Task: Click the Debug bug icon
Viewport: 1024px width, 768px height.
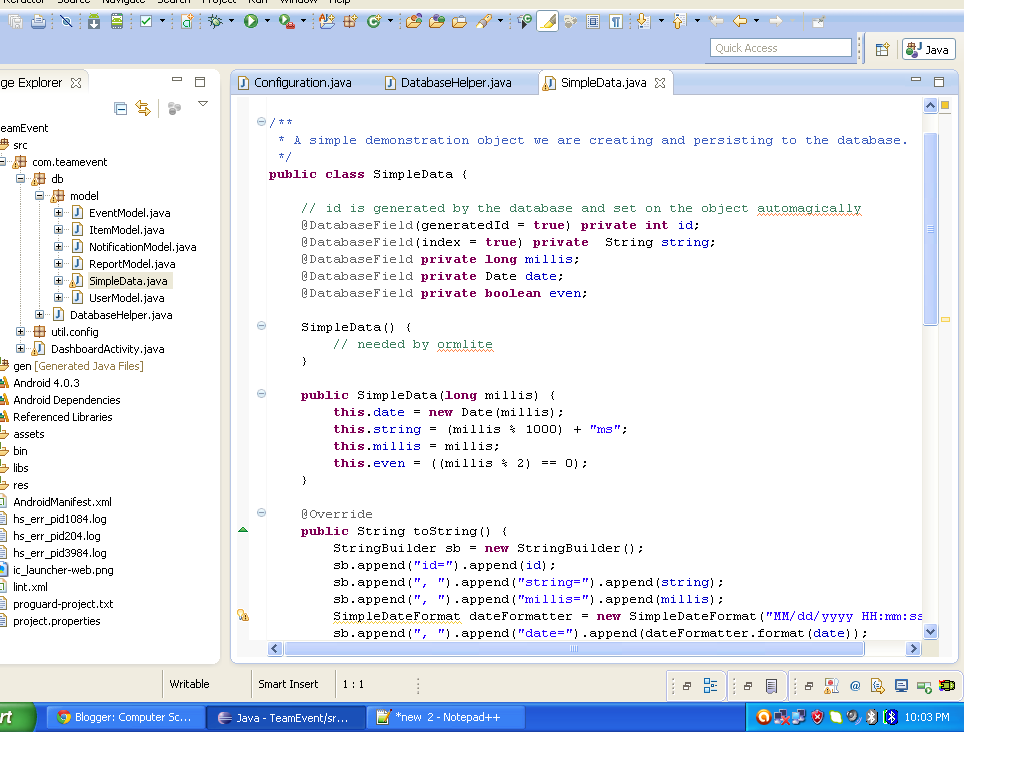Action: coord(215,22)
